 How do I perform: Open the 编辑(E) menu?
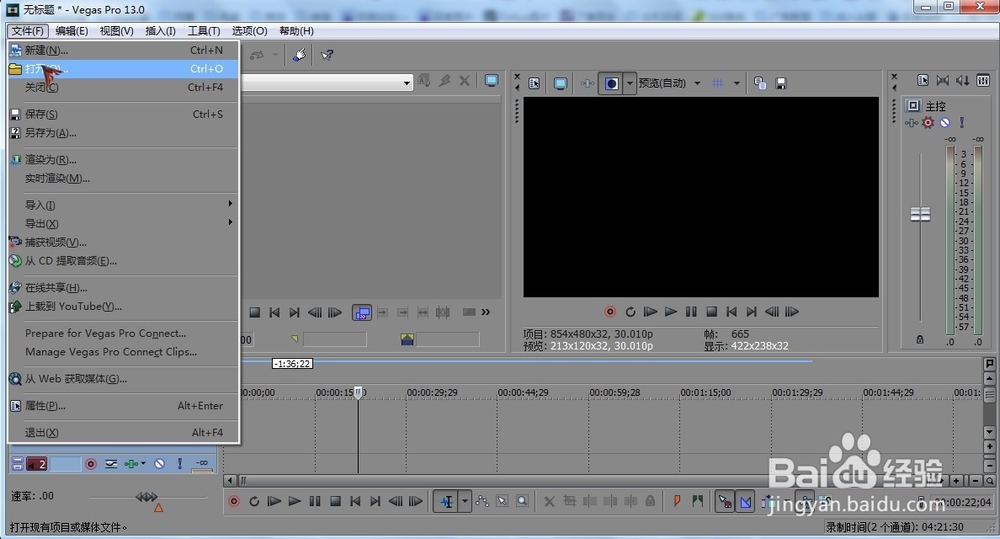pyautogui.click(x=71, y=31)
